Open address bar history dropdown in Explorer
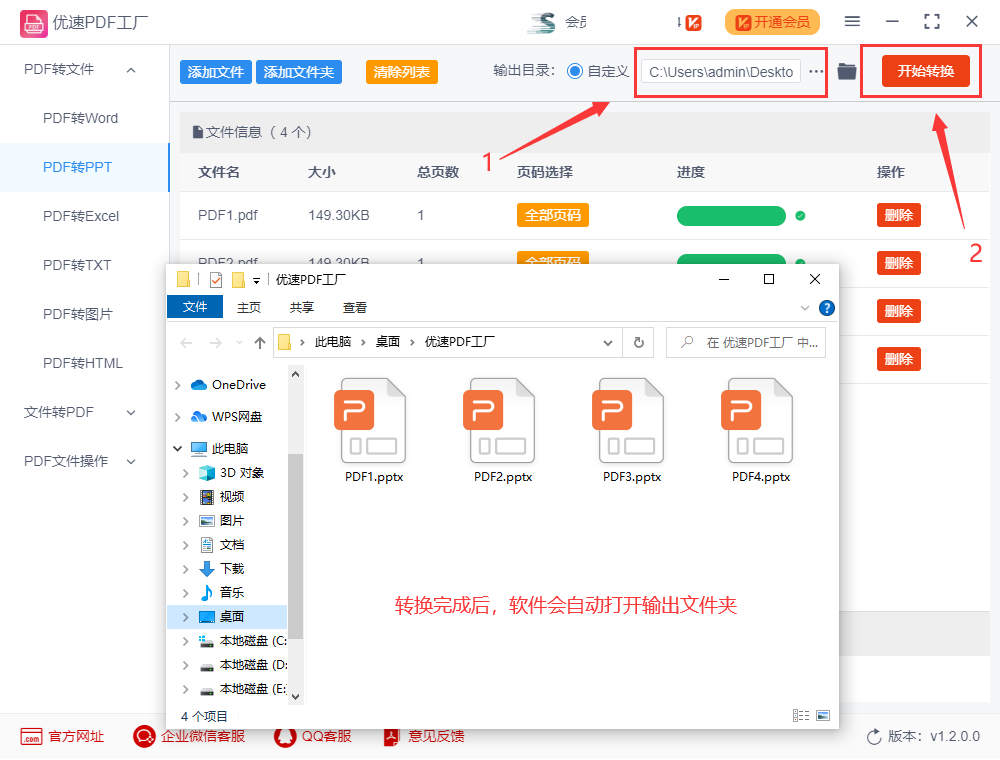The height and width of the screenshot is (760, 1000). point(608,343)
